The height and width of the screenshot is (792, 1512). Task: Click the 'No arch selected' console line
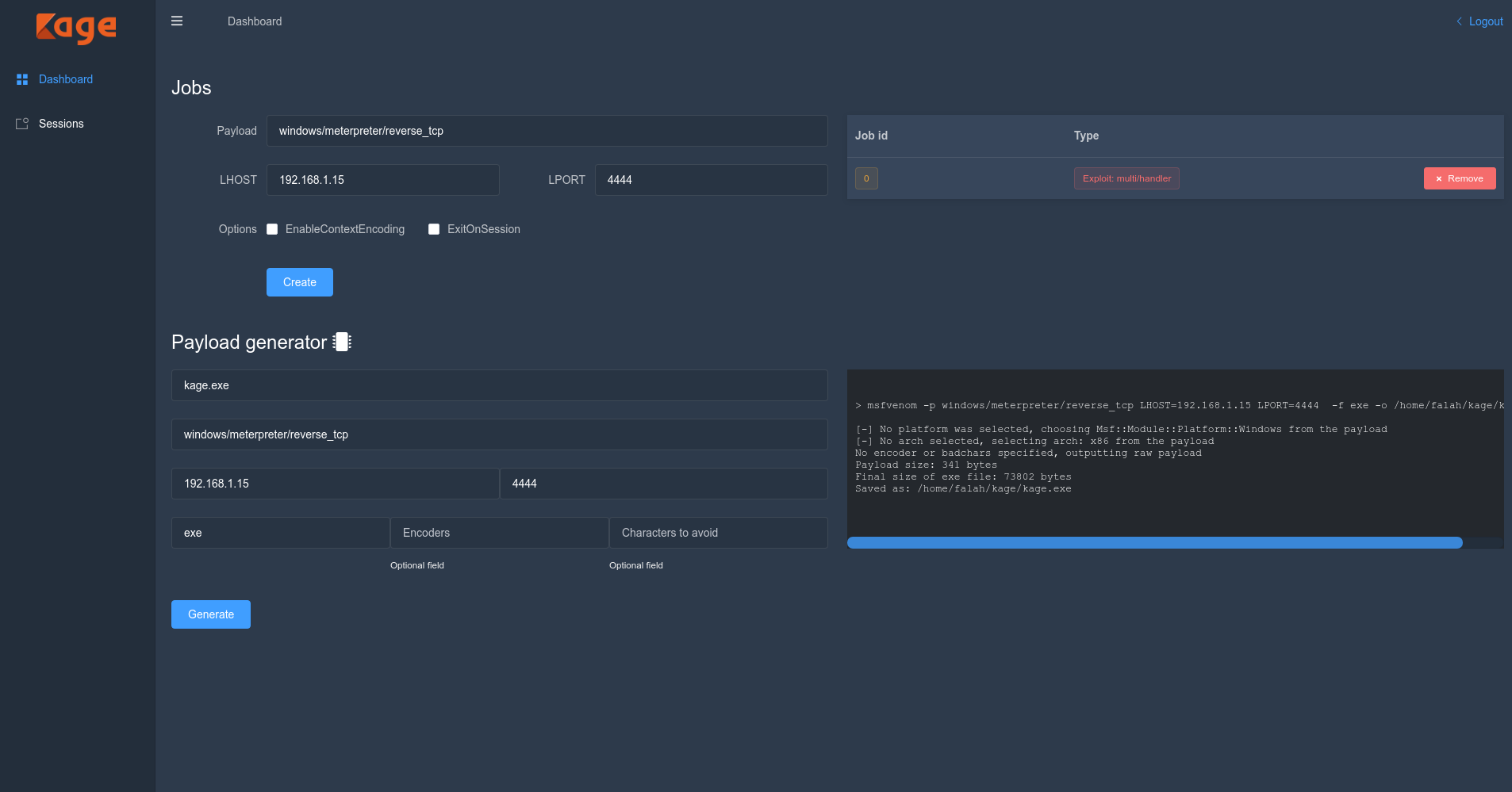pos(1034,441)
